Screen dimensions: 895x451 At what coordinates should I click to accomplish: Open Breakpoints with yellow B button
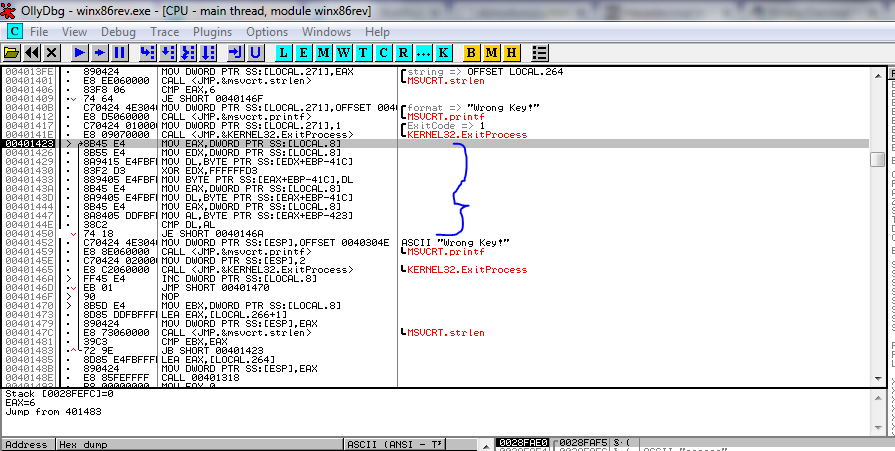(x=471, y=53)
